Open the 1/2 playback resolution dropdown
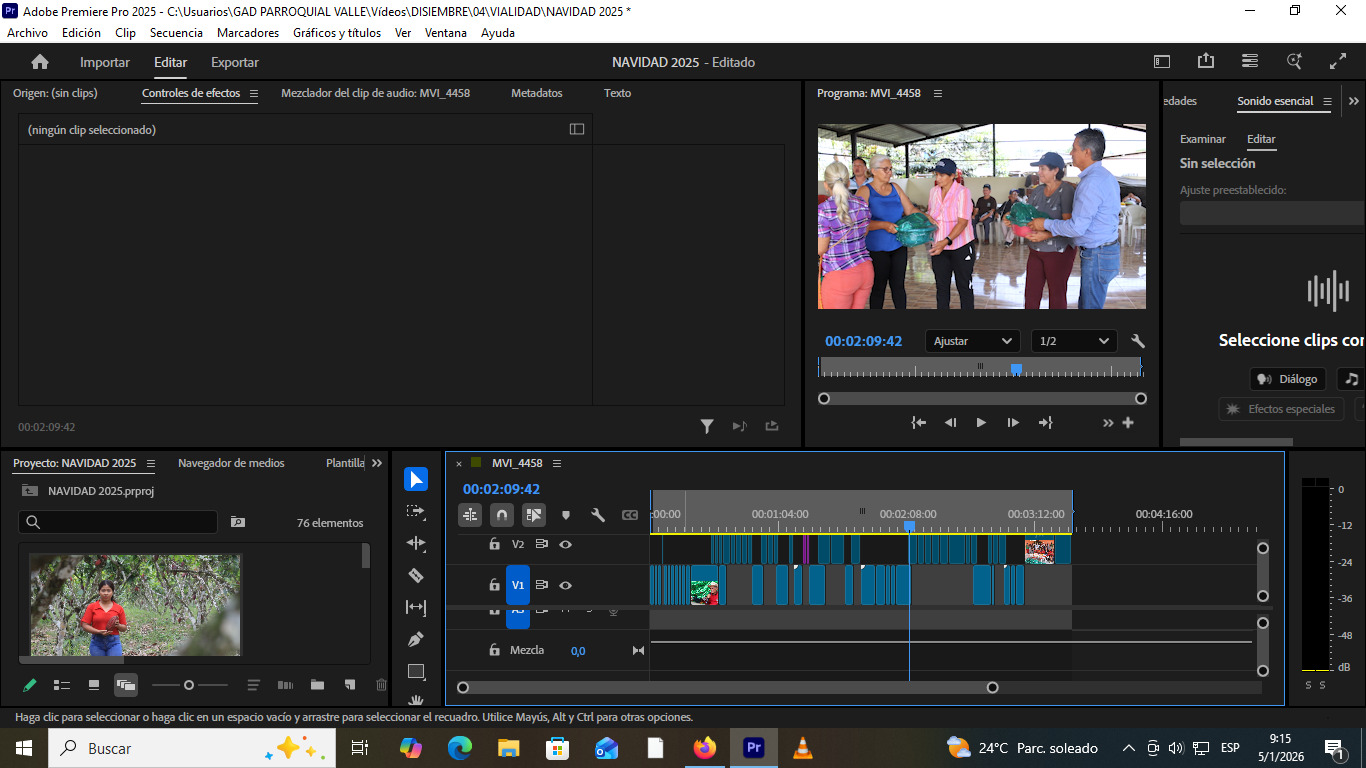 1074,341
